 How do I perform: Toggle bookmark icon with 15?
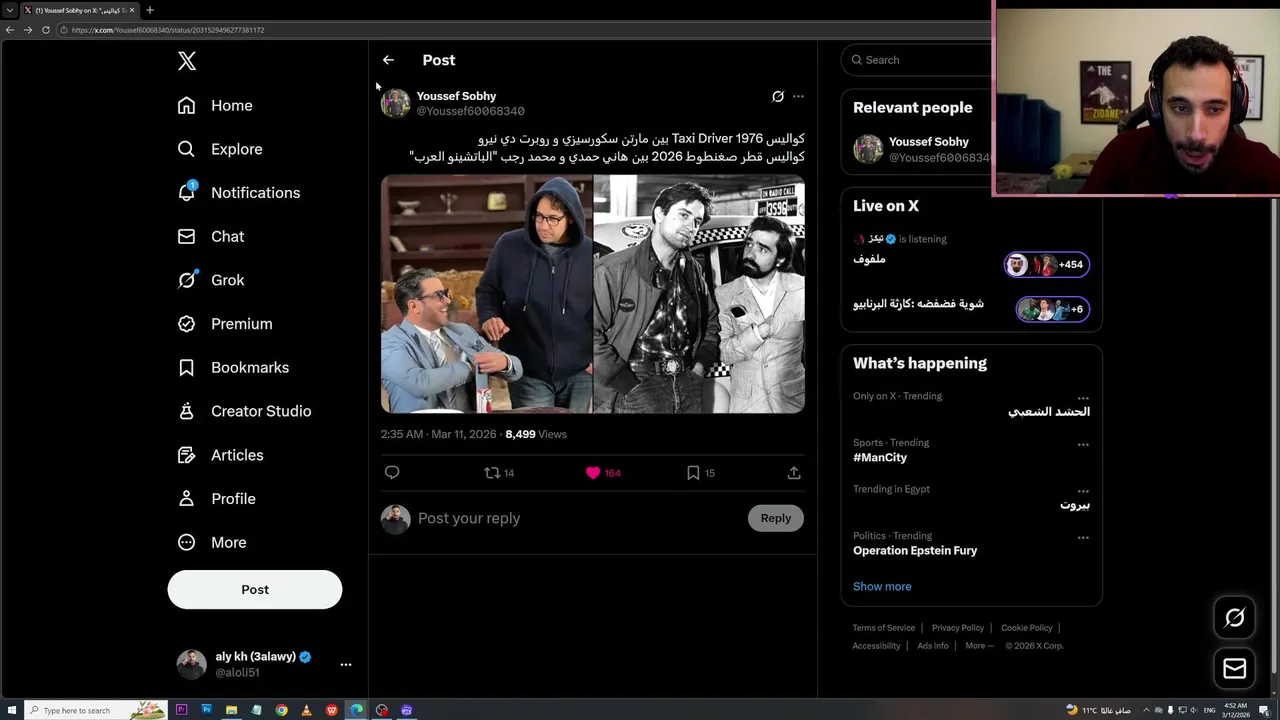click(700, 473)
